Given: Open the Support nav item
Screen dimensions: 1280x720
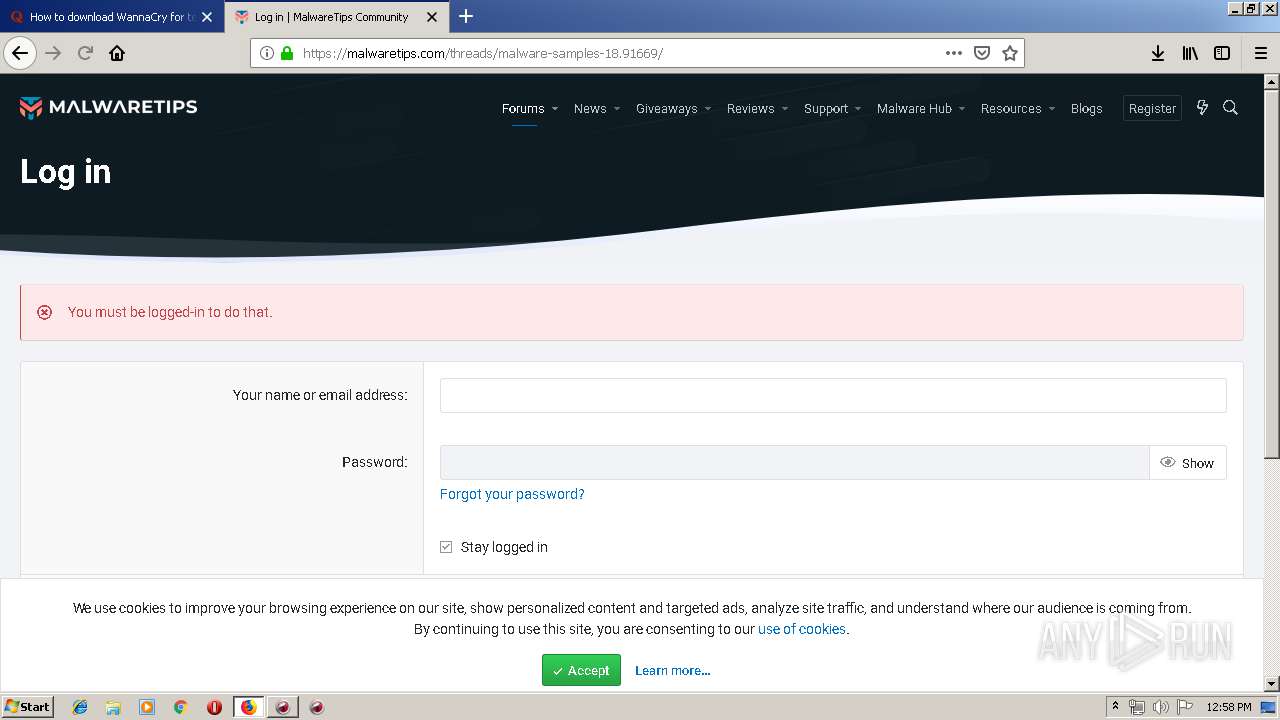Looking at the screenshot, I should [x=826, y=109].
